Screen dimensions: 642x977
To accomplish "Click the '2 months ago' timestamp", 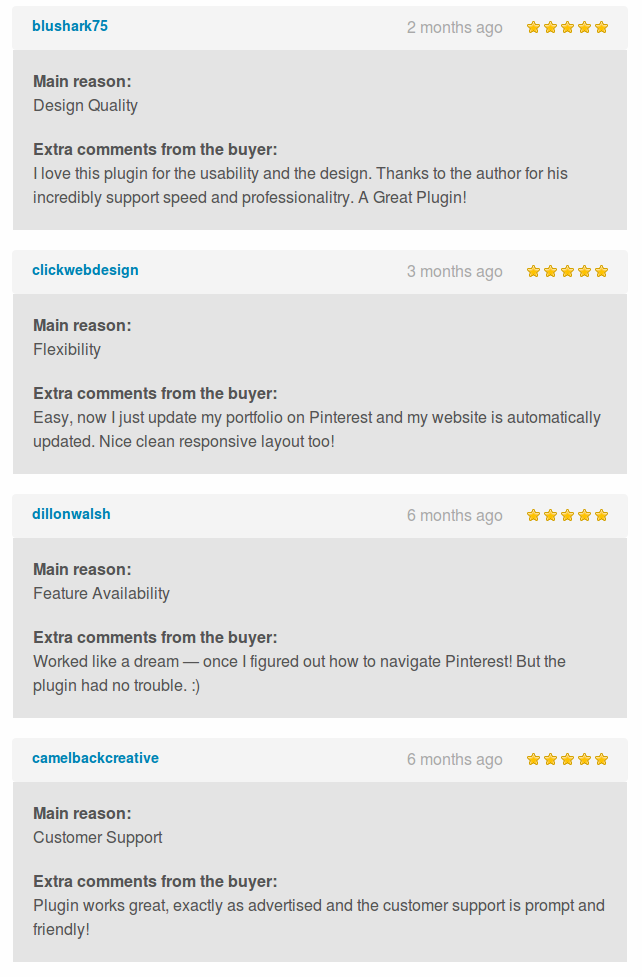I will 454,28.
